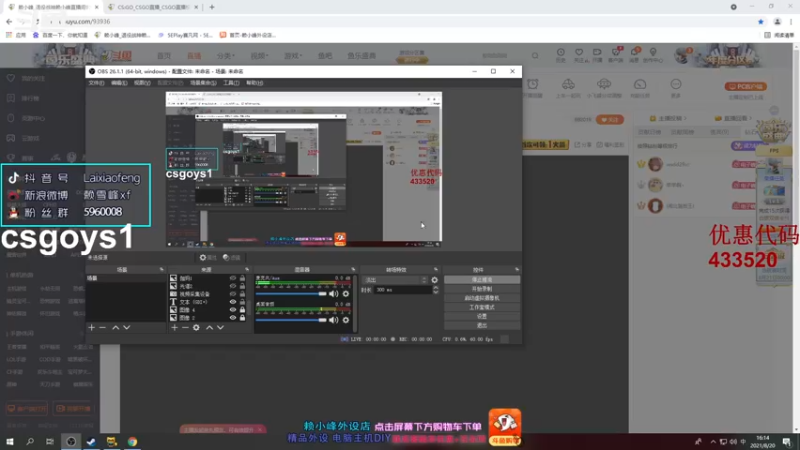Open the Douyu history clock icon
Image resolution: width=800 pixels, height=450 pixels.
(x=560, y=55)
